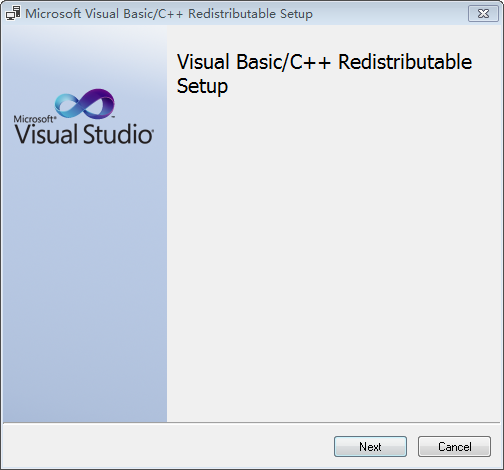Proceed by clicking the Next button

370,446
